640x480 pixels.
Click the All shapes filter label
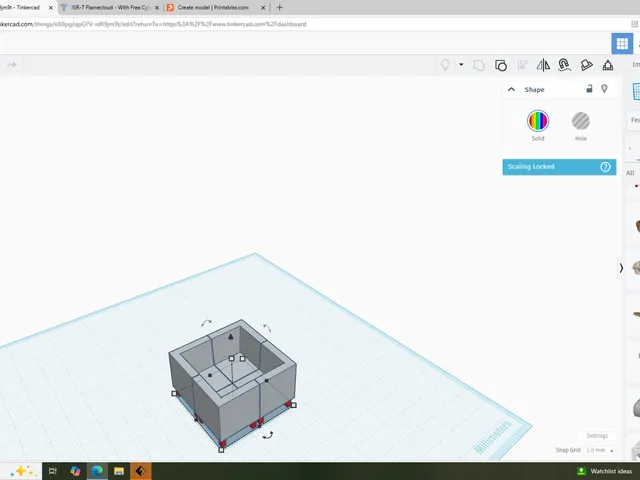[630, 173]
